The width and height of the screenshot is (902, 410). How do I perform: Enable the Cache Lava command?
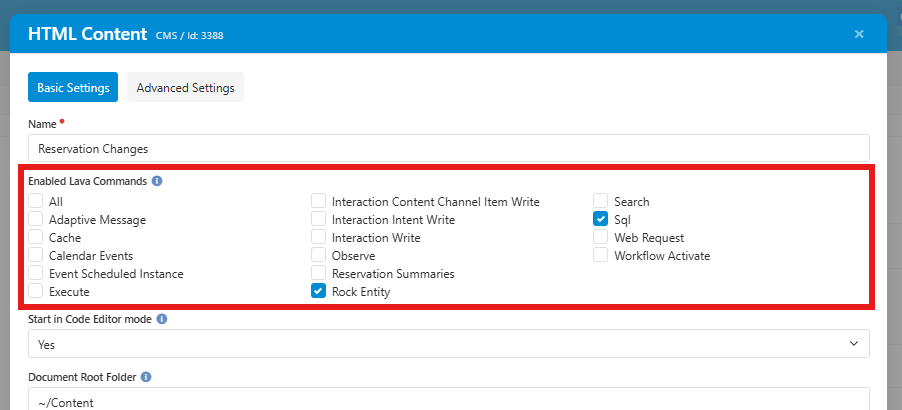(36, 237)
